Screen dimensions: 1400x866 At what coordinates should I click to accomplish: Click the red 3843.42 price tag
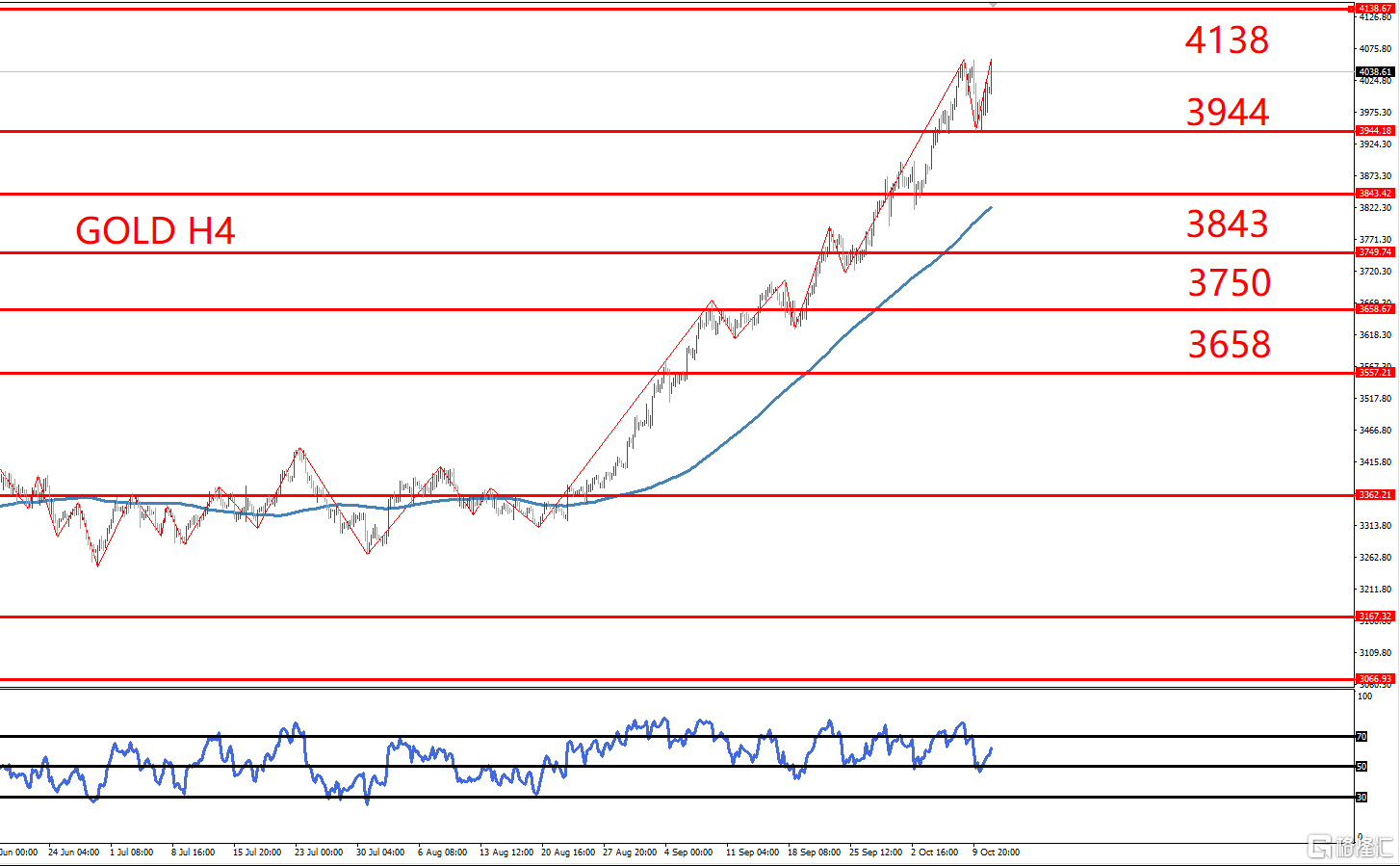pyautogui.click(x=1374, y=194)
